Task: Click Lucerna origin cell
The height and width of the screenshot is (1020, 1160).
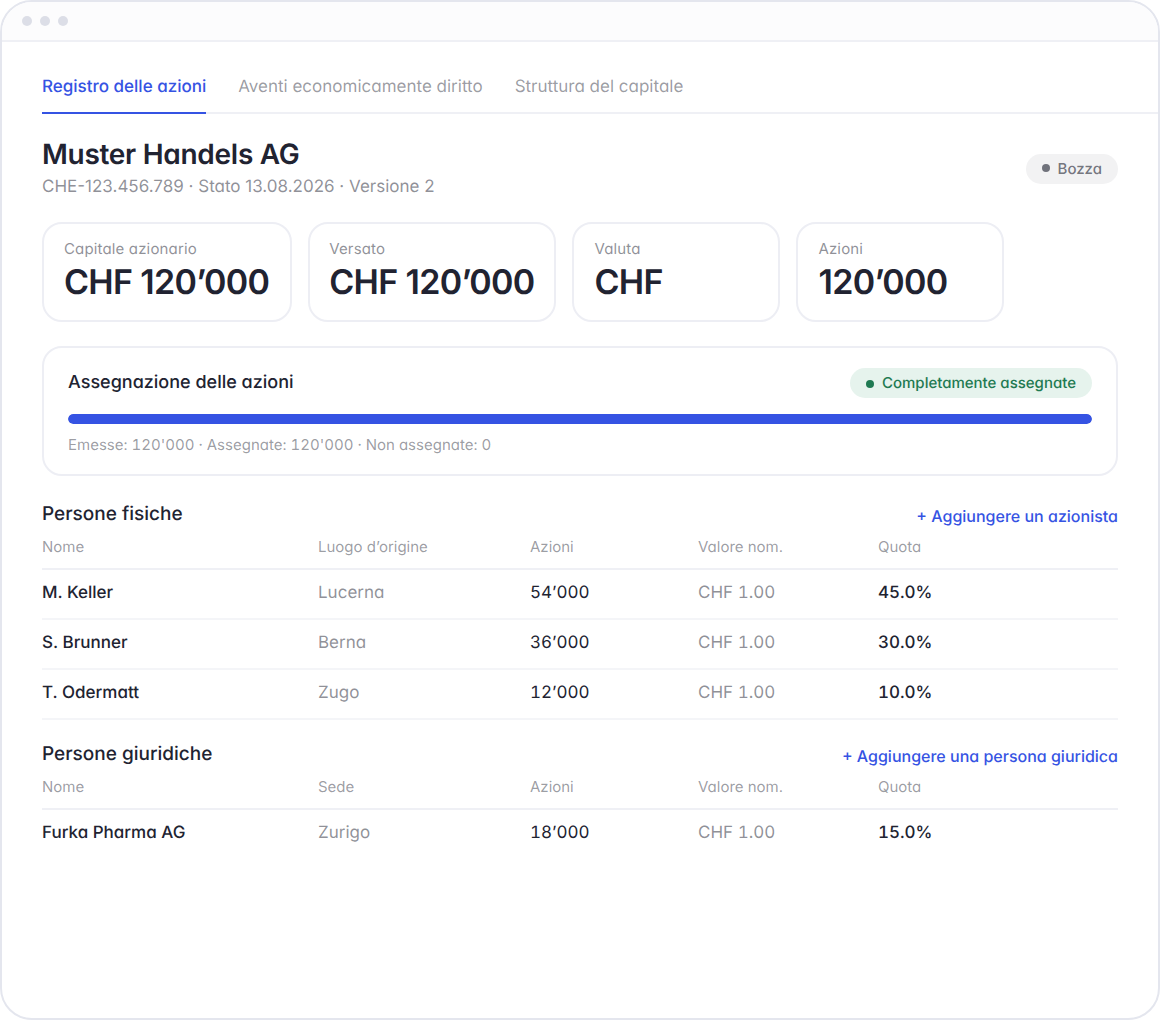Action: 351,592
